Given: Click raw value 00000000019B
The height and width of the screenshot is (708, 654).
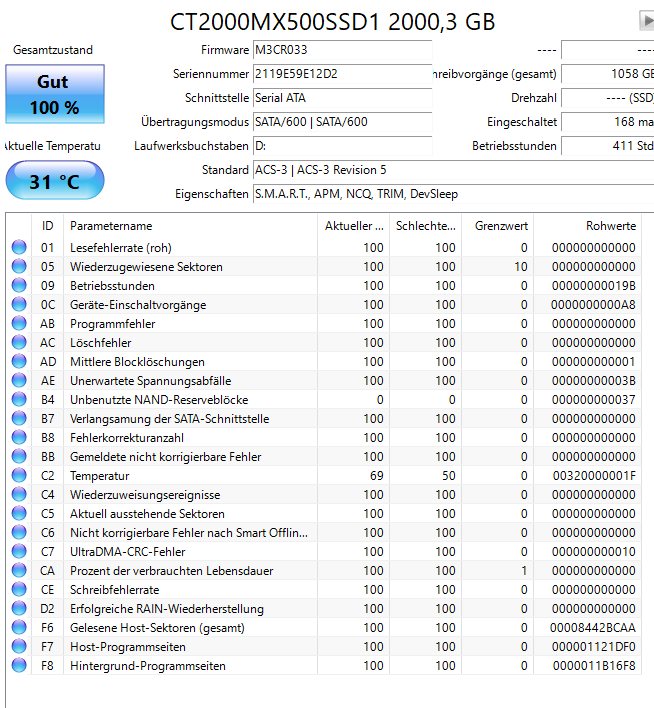Looking at the screenshot, I should point(593,286).
